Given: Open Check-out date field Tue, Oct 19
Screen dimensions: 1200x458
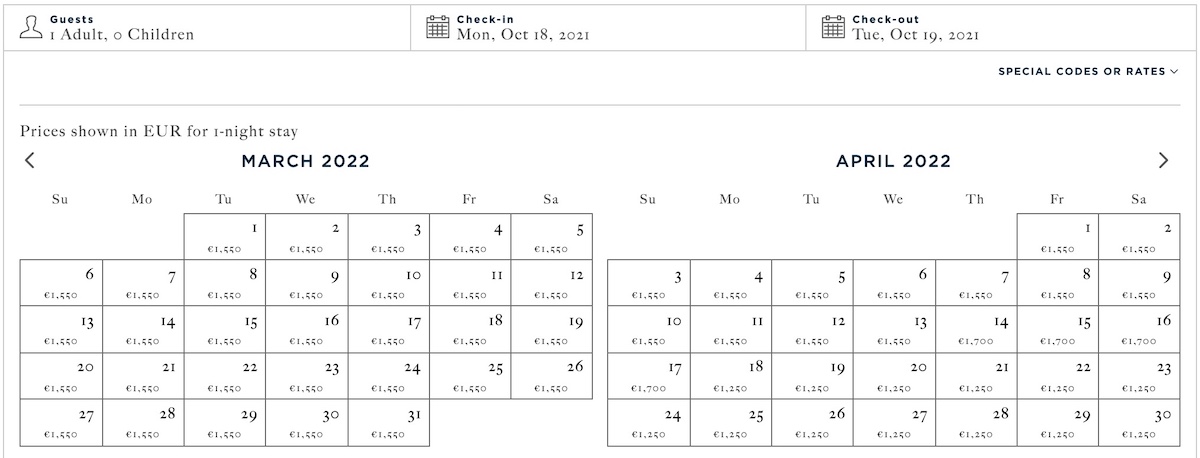Looking at the screenshot, I should tap(1002, 26).
